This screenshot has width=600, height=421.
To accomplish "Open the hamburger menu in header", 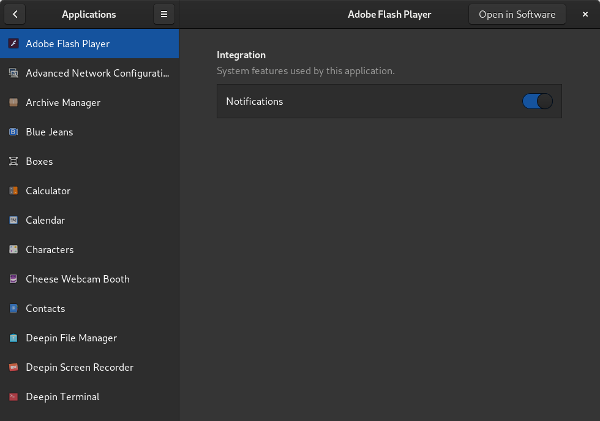I will click(x=164, y=14).
